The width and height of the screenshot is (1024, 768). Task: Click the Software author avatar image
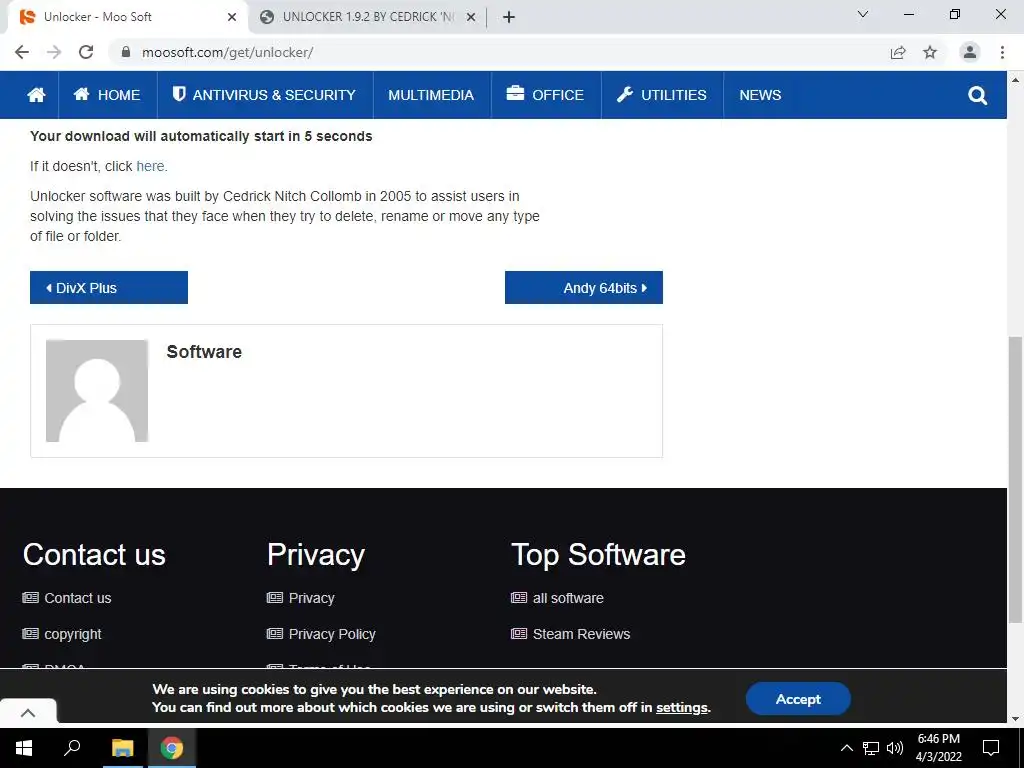(x=97, y=391)
